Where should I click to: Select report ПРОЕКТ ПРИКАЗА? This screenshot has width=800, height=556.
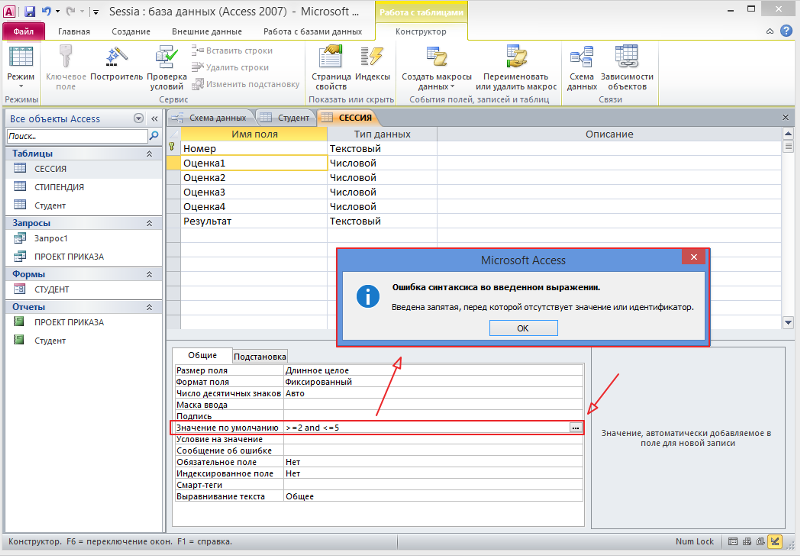[84, 322]
